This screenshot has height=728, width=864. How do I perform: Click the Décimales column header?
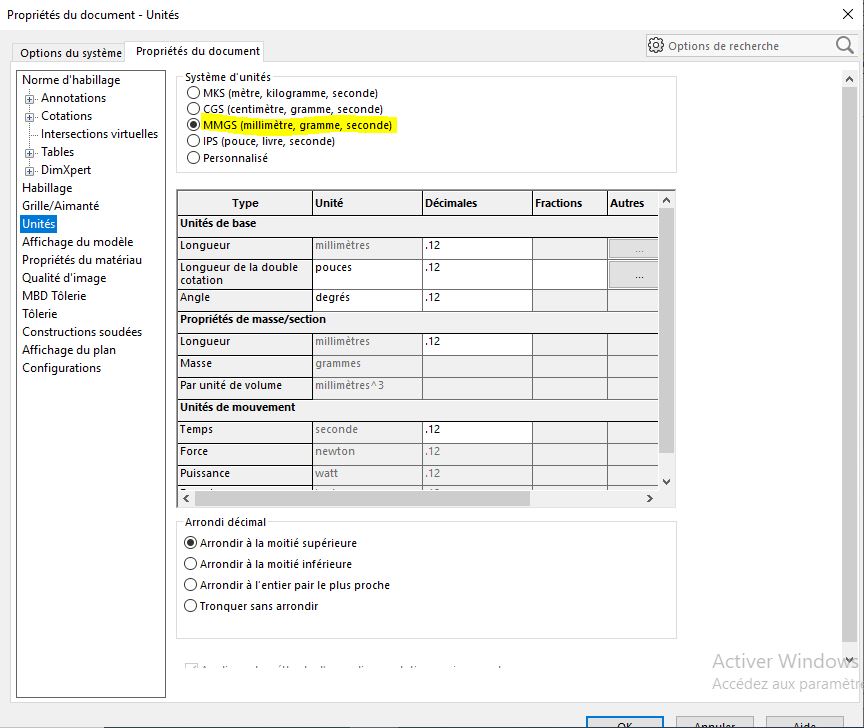point(477,203)
